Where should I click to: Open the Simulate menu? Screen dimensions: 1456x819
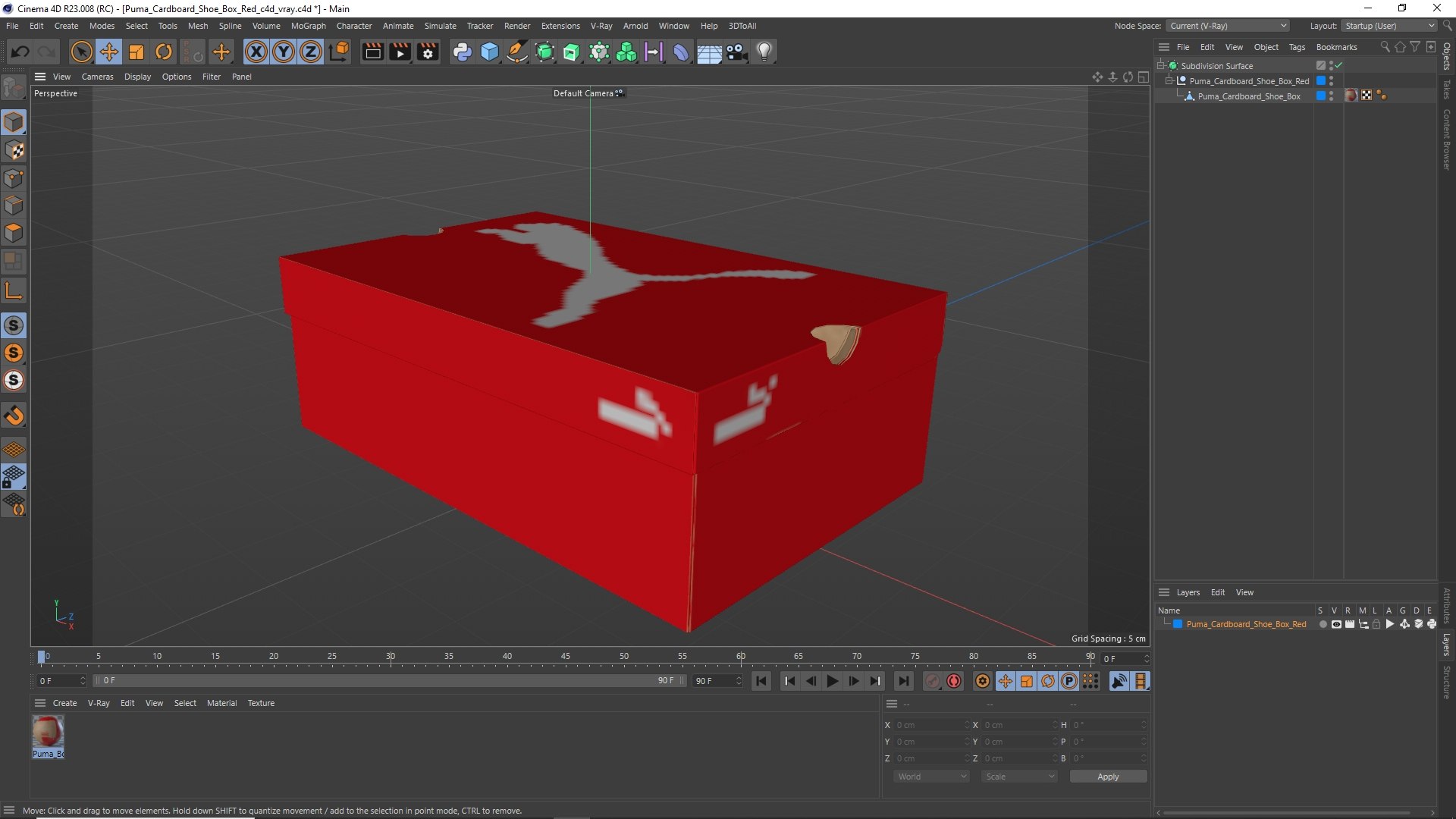(x=440, y=26)
